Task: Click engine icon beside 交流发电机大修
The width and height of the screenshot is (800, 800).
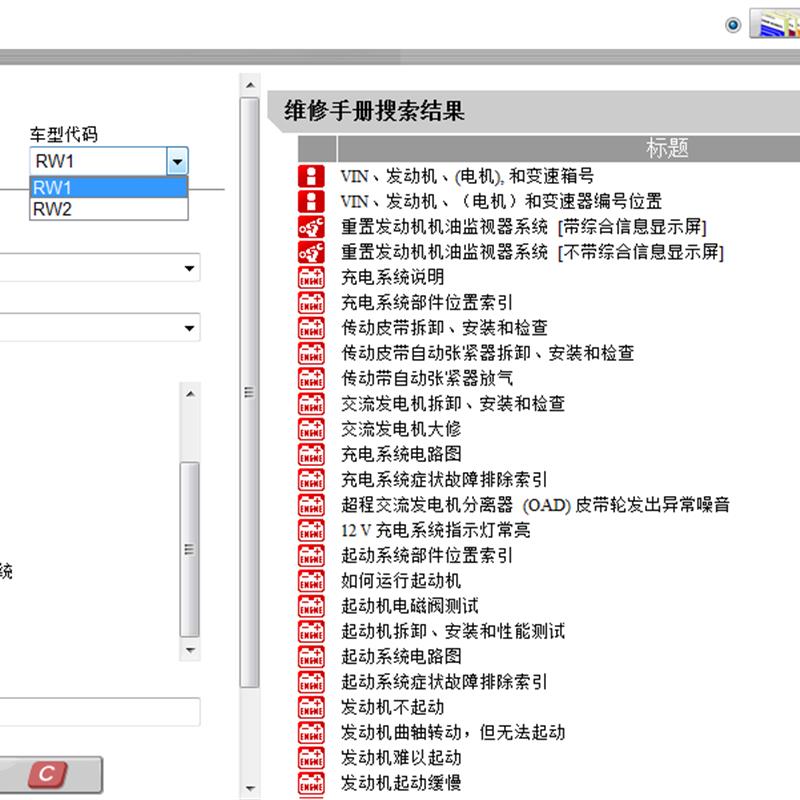Action: (311, 429)
